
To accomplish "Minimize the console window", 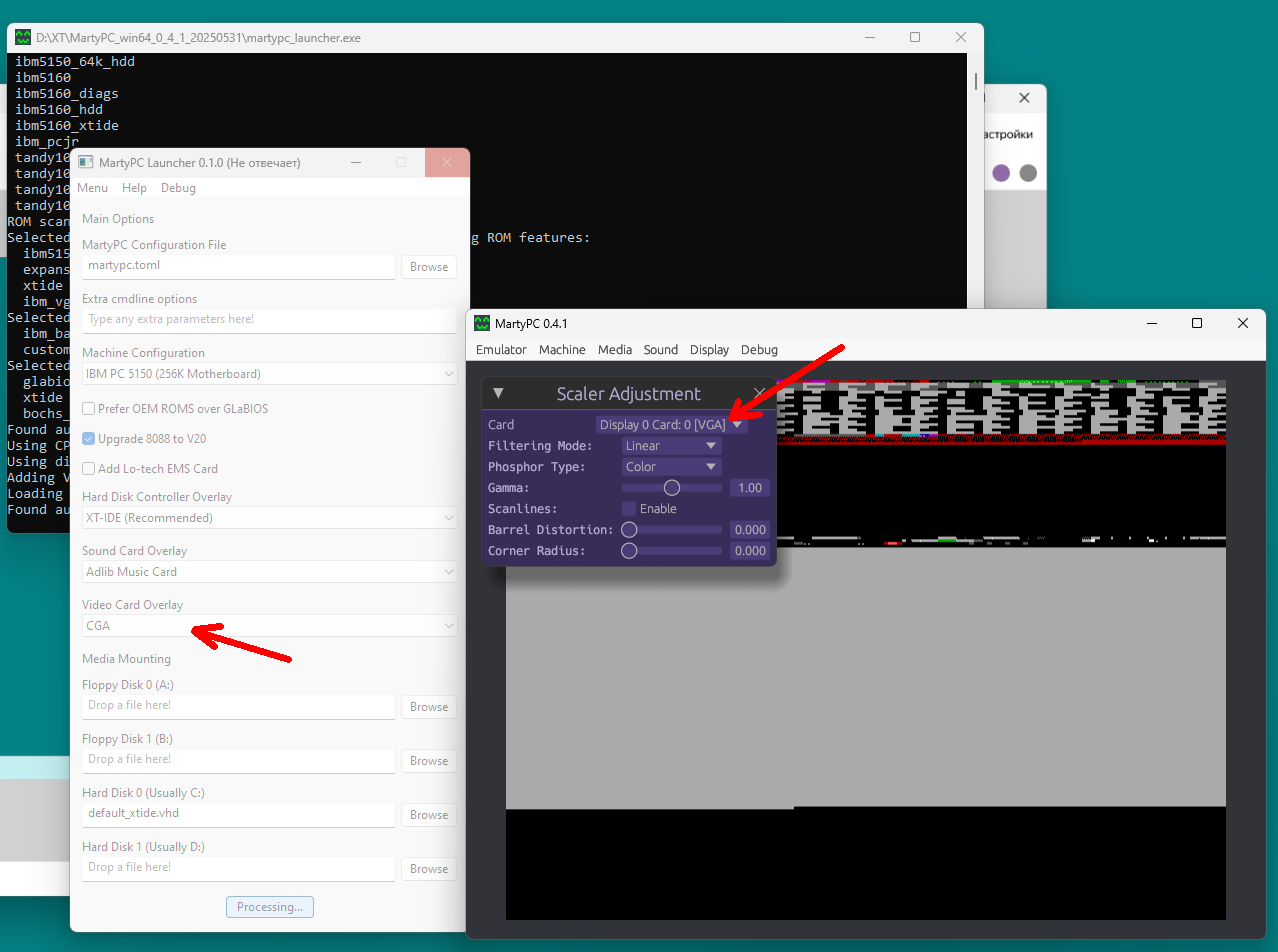I will click(x=869, y=38).
